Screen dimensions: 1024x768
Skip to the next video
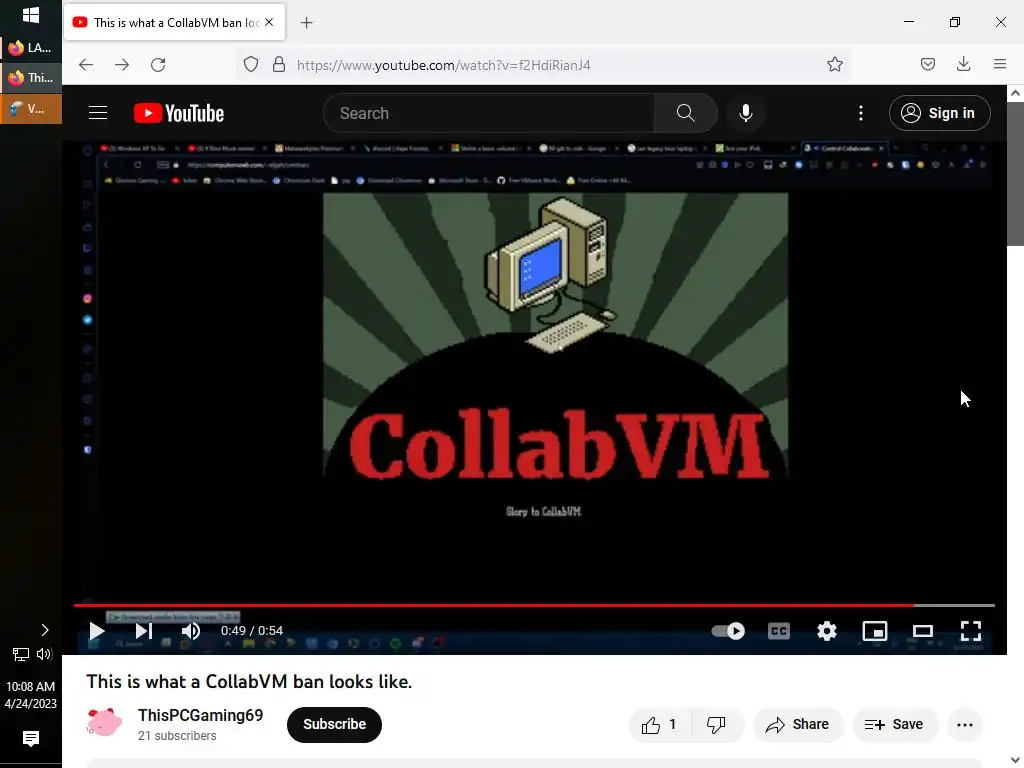144,631
